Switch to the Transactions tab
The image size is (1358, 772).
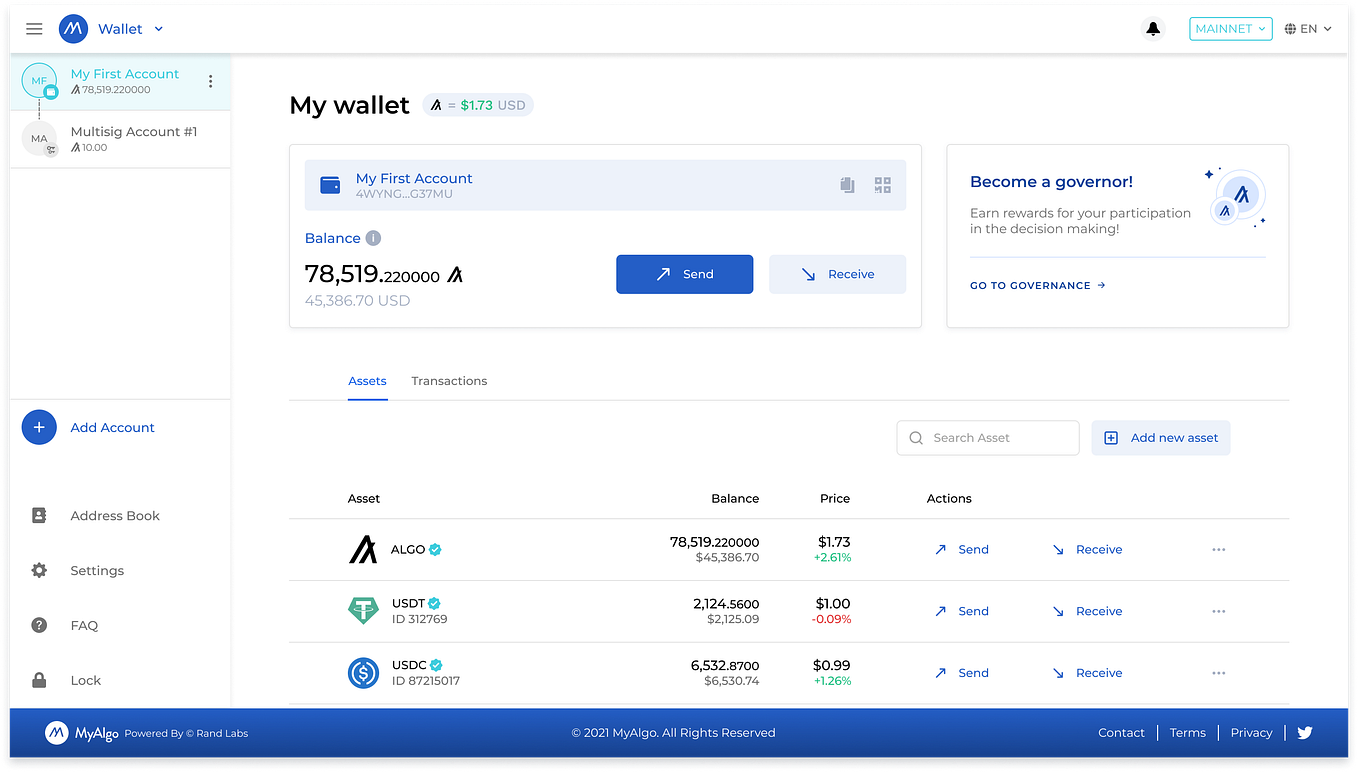tap(448, 381)
